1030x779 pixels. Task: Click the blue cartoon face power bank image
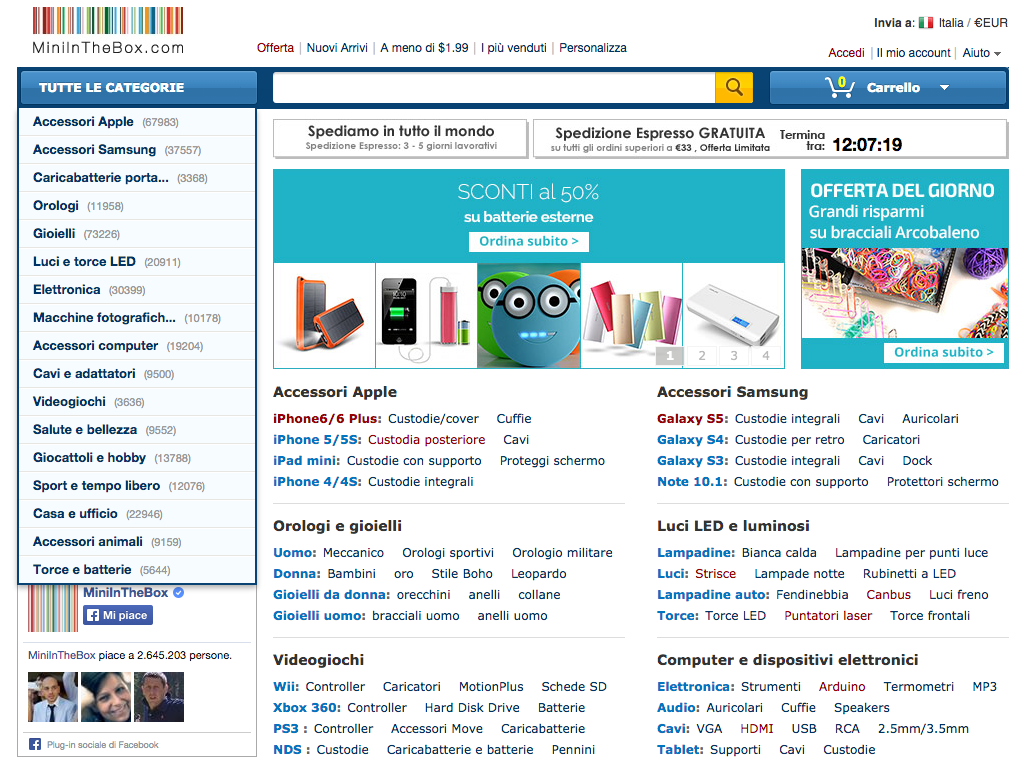click(x=529, y=315)
